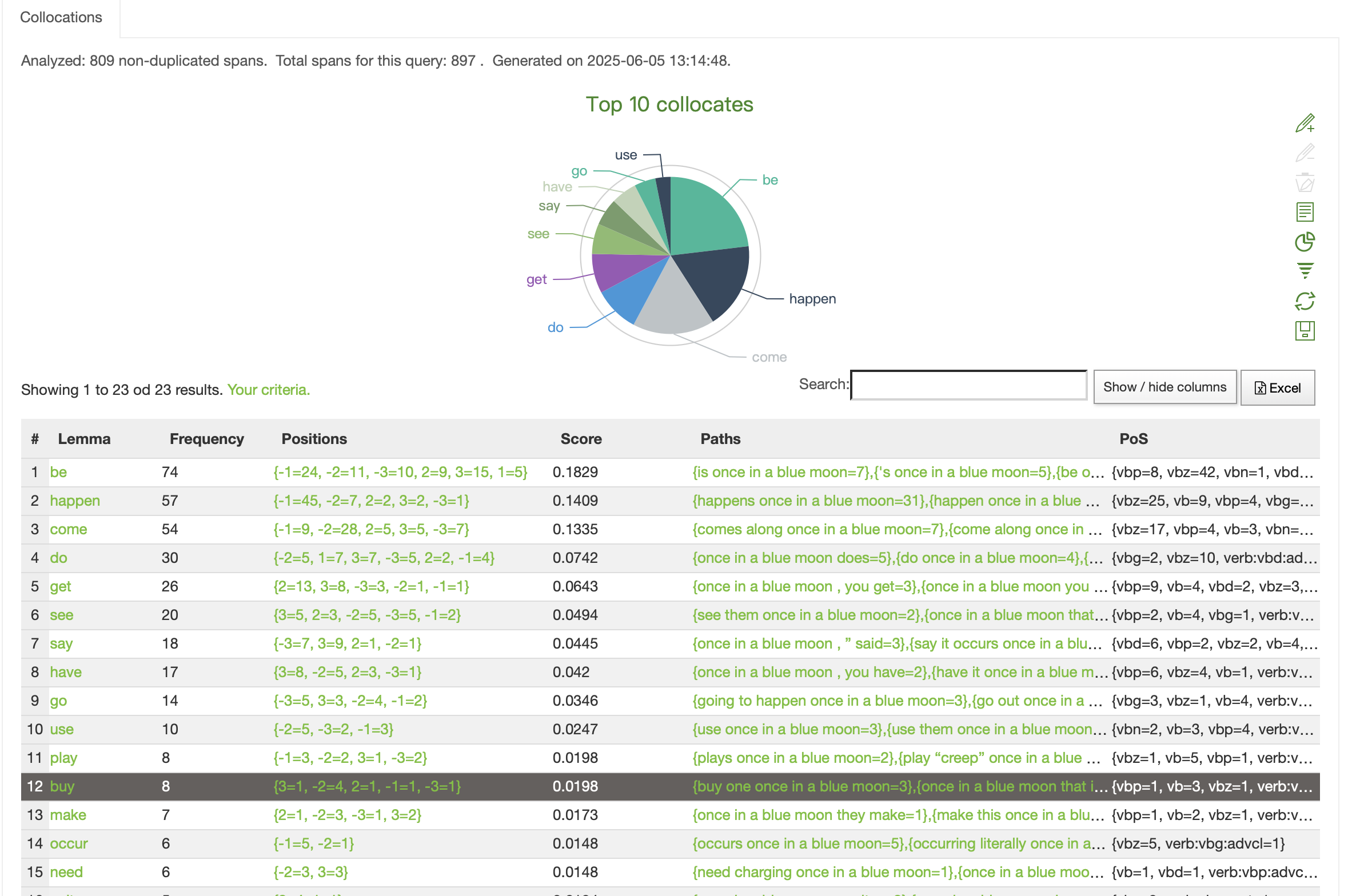Click the pie chart icon in sidebar
Image resolution: width=1348 pixels, height=896 pixels.
[x=1305, y=242]
